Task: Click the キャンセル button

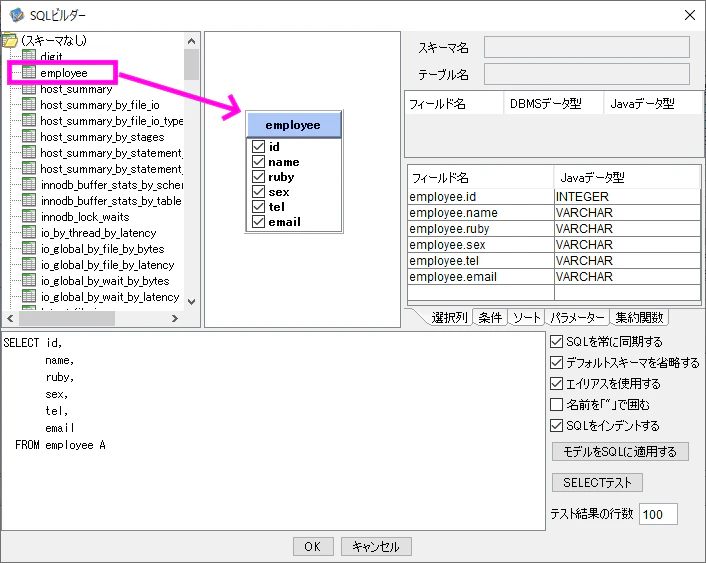Action: tap(376, 546)
